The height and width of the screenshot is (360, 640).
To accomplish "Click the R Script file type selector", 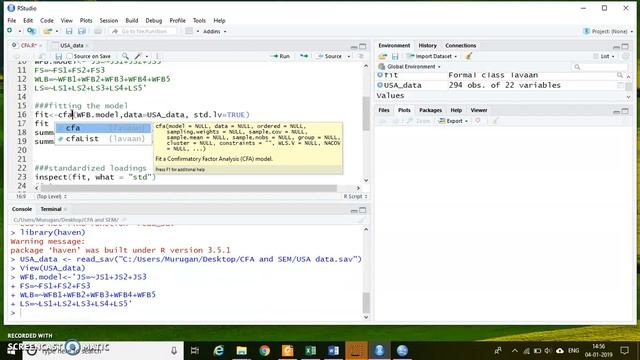I will 355,196.
